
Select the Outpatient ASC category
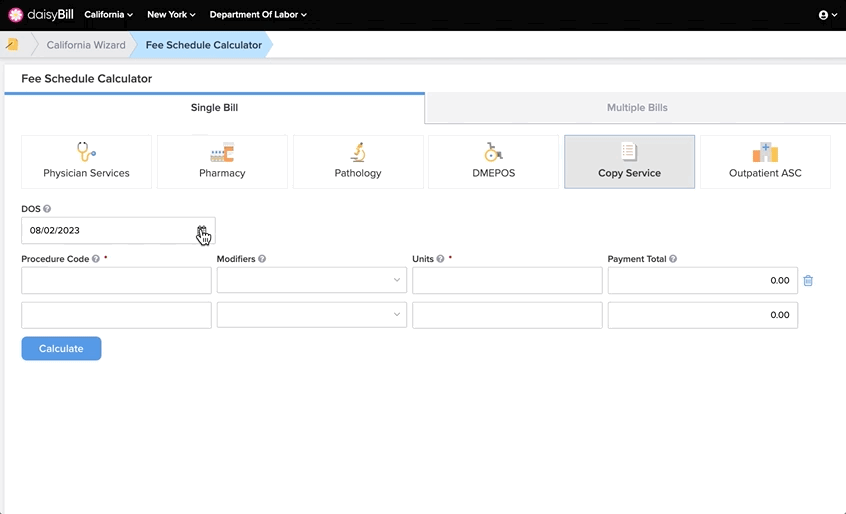(x=765, y=162)
